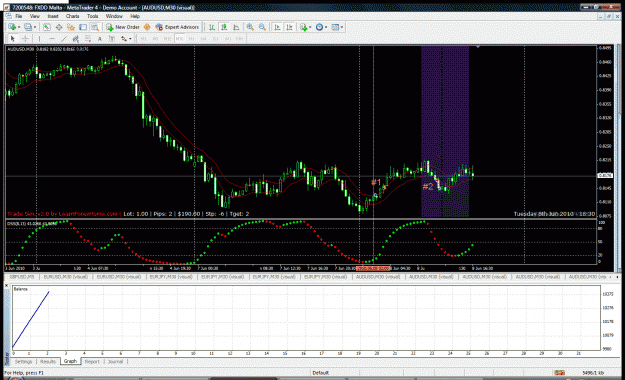Expand the Templates dropdown arrow
The width and height of the screenshot is (625, 380).
[x=342, y=27]
